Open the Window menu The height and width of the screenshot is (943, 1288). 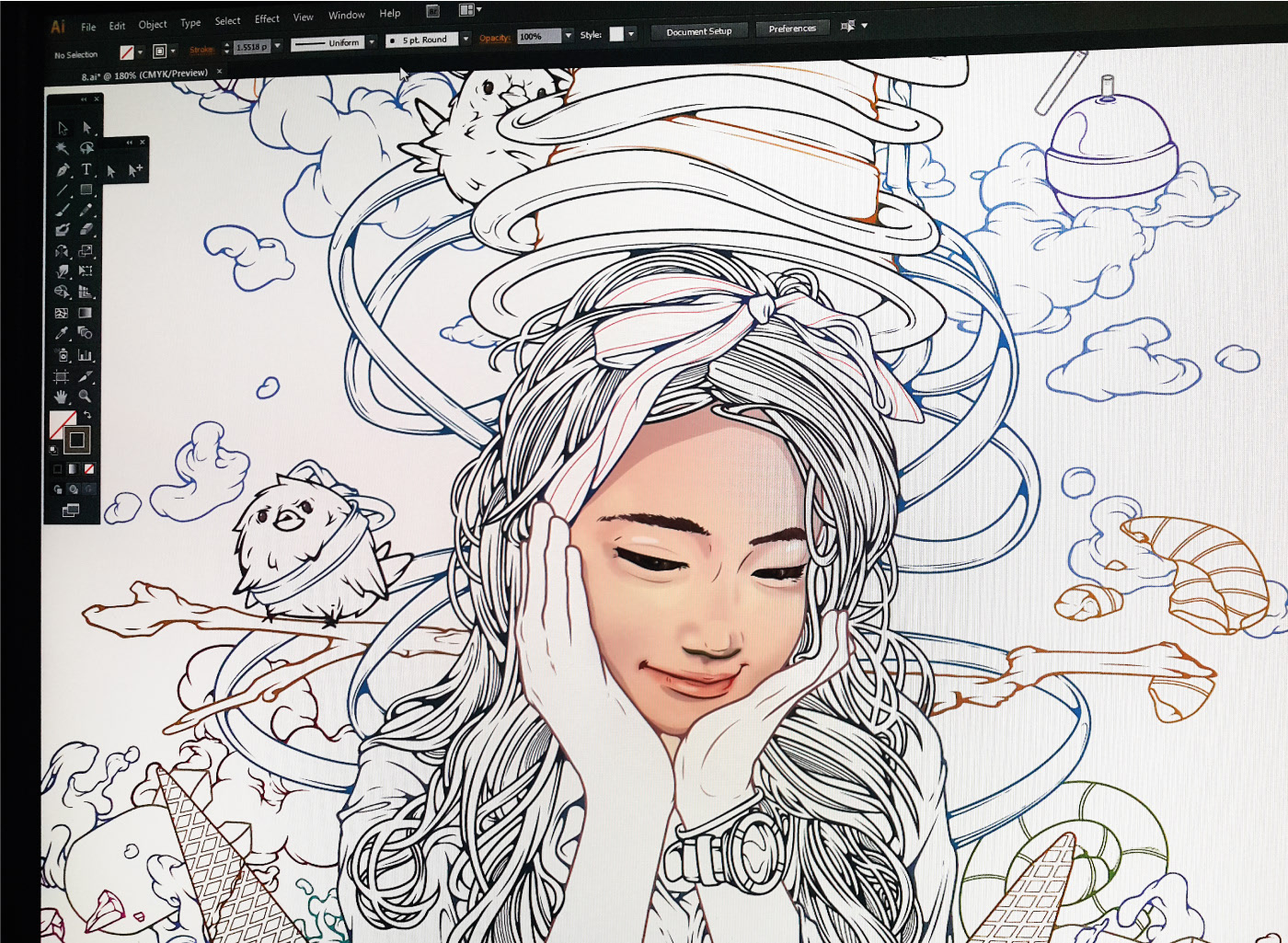(x=347, y=16)
